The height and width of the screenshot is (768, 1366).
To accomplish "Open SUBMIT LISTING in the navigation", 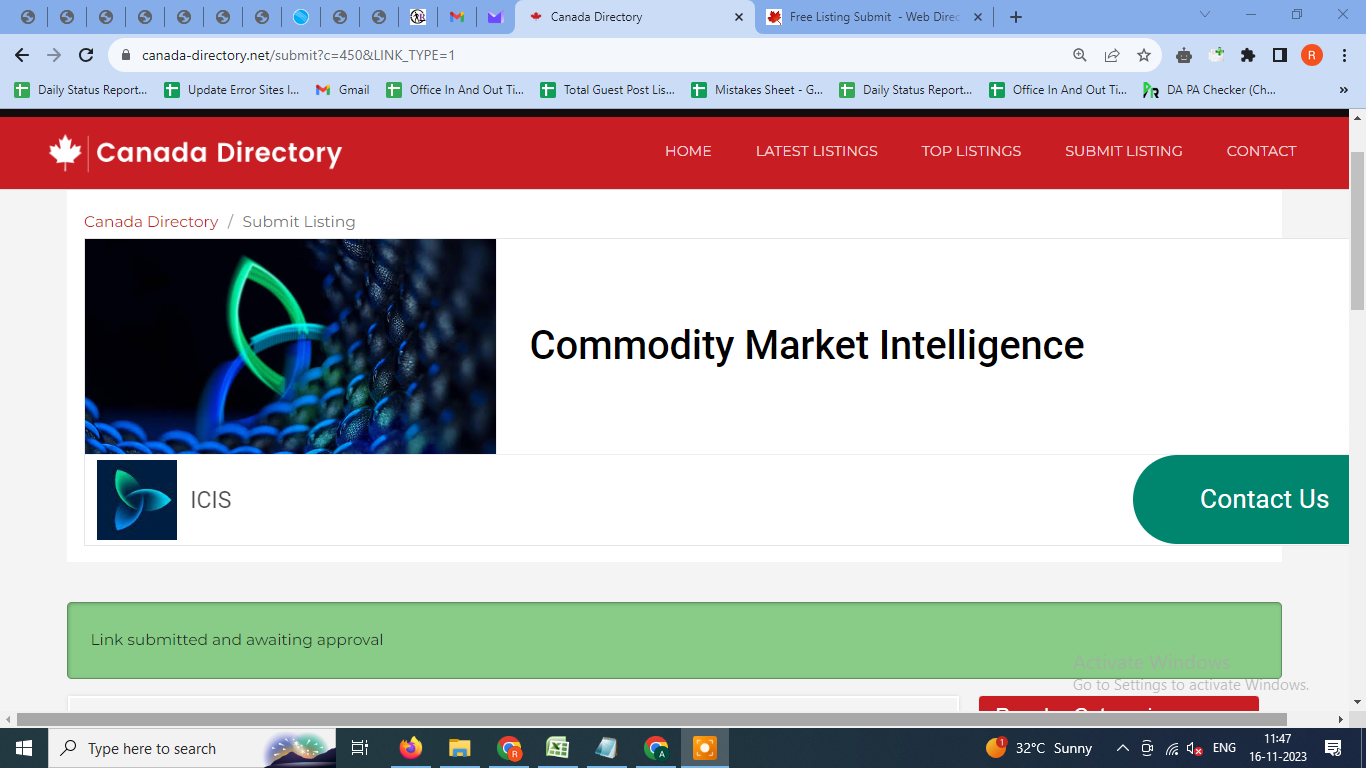I will pos(1123,151).
